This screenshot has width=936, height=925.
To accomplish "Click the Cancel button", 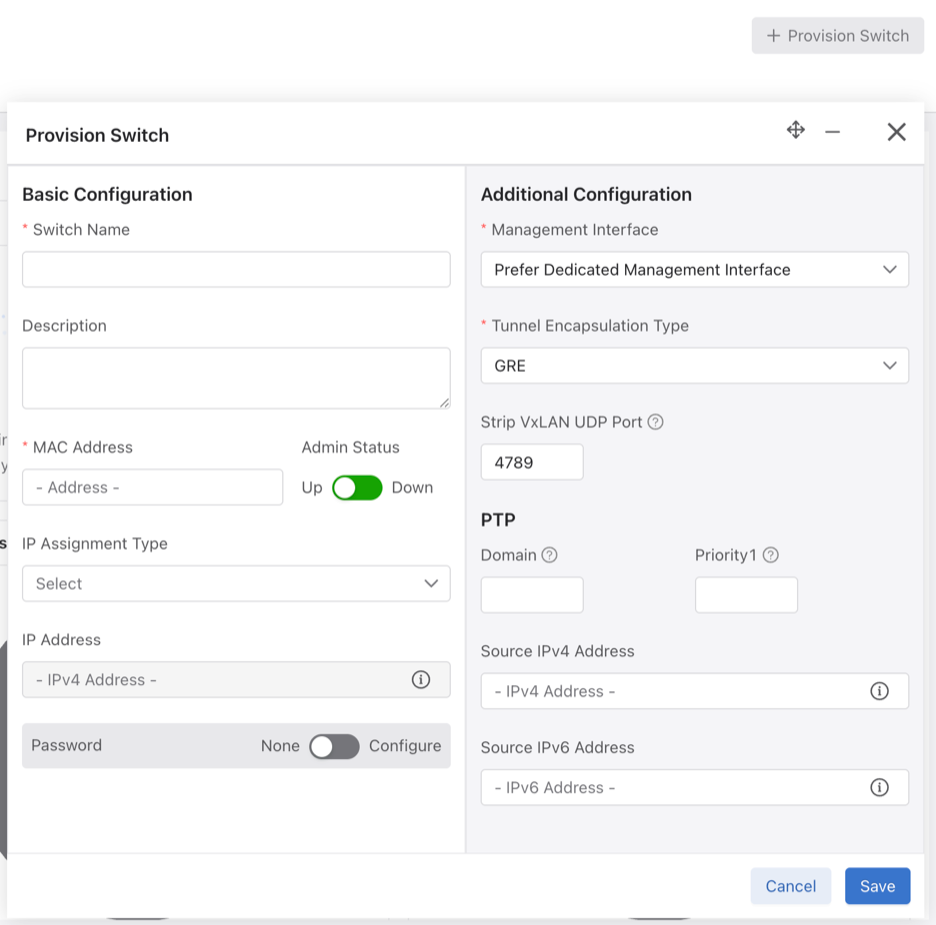I will [790, 886].
